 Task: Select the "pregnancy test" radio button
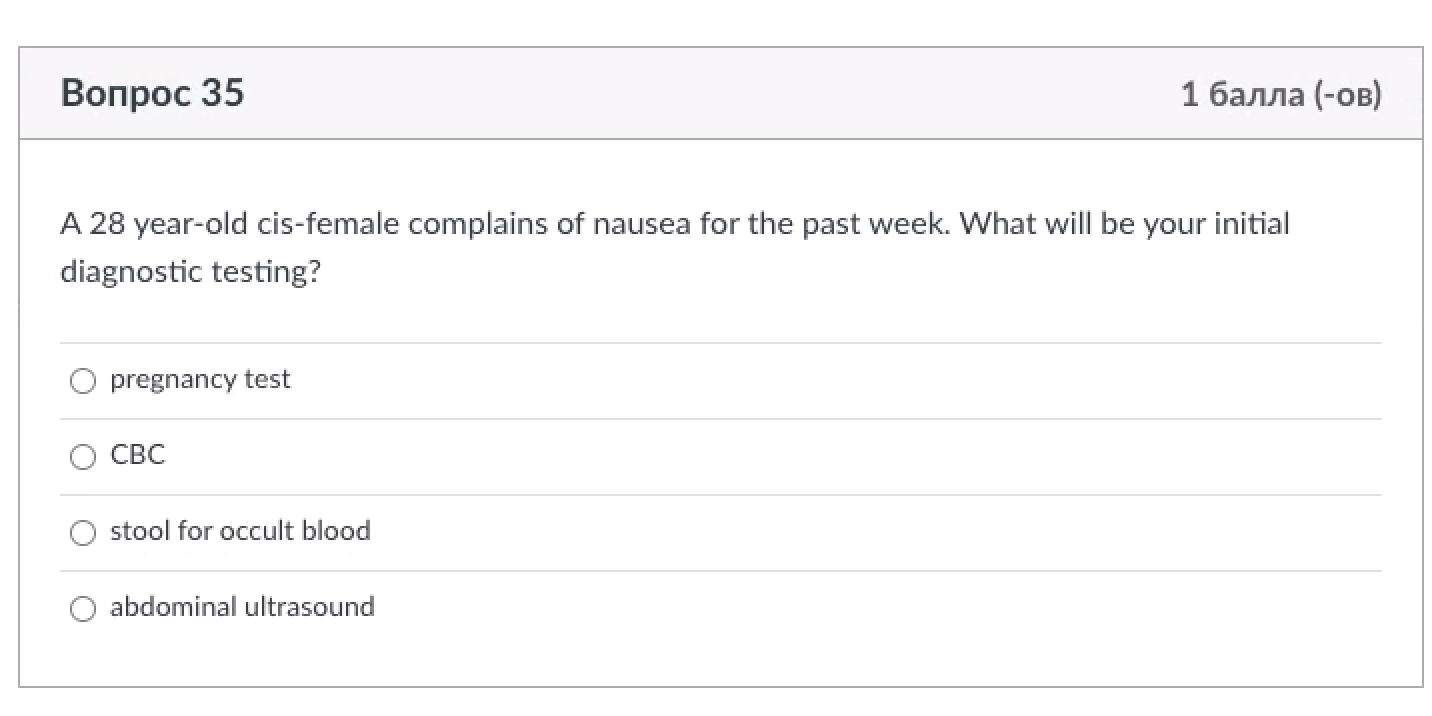(83, 381)
